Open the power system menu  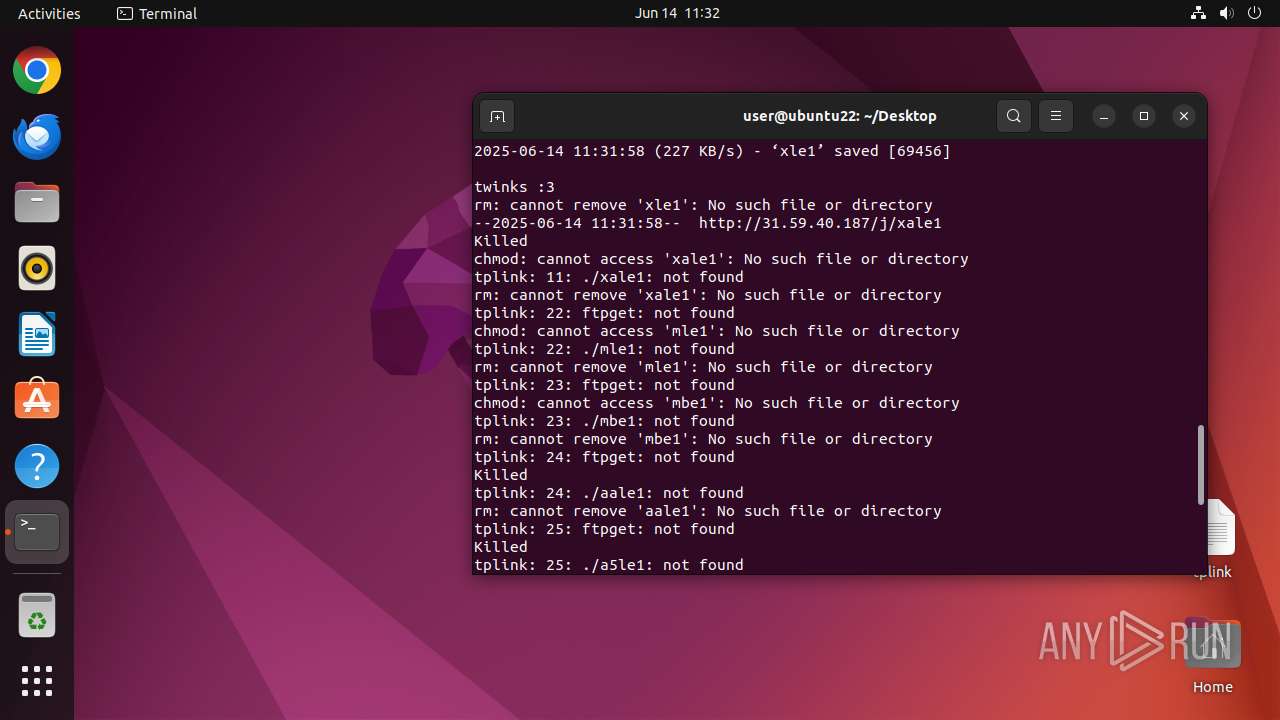1255,13
